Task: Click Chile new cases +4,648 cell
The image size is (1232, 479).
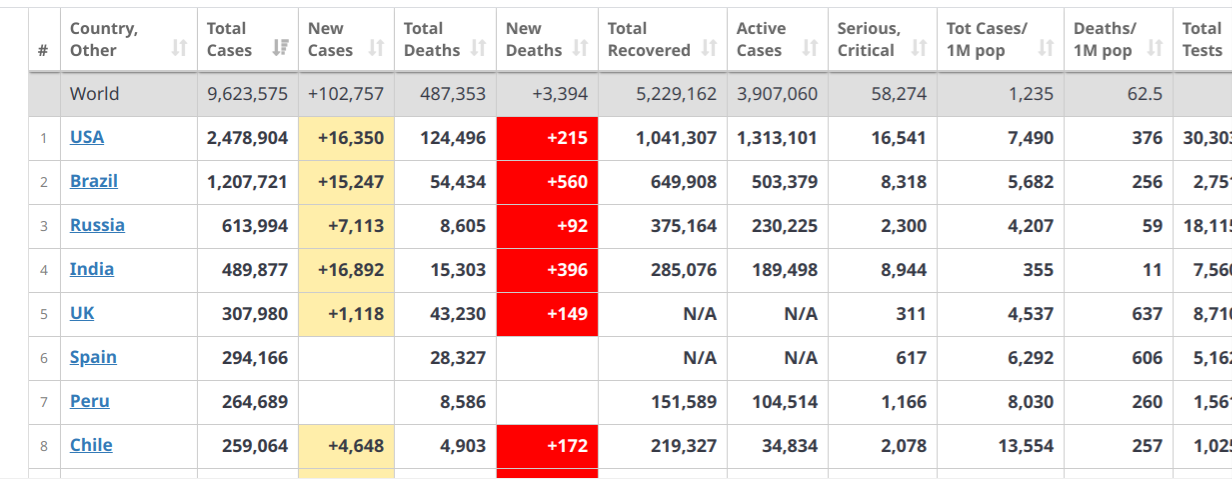Action: (x=346, y=446)
